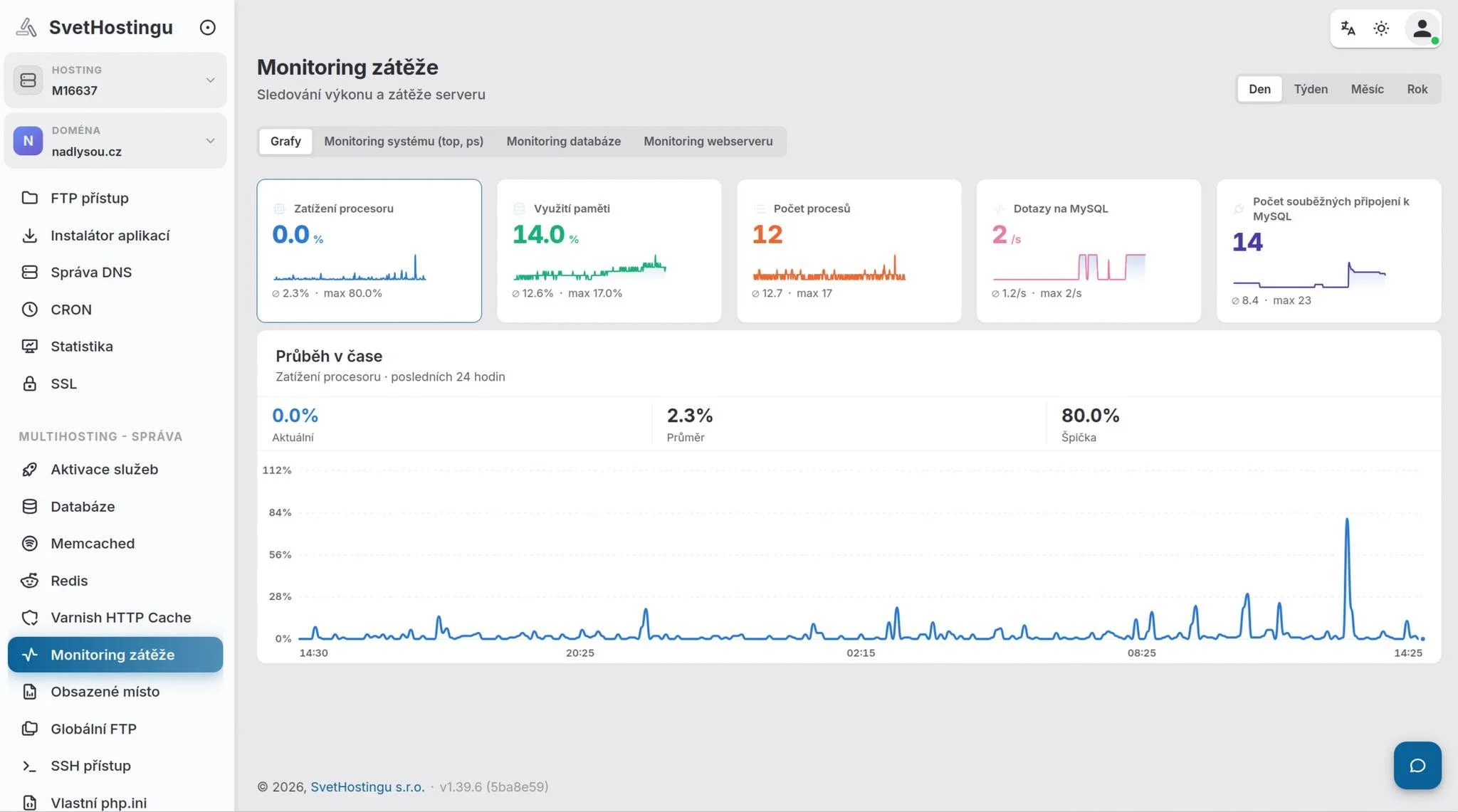Select the Den time range

click(1259, 89)
